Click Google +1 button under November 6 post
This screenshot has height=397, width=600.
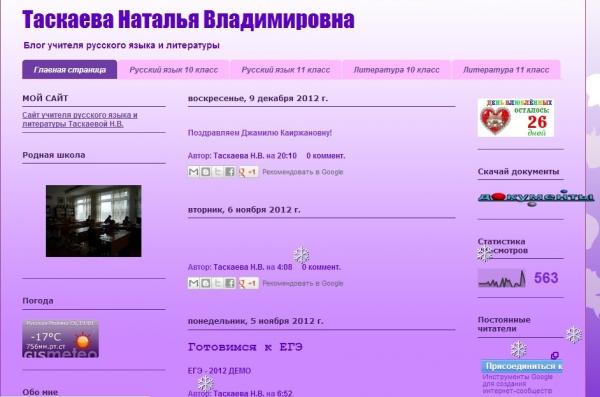tap(248, 283)
